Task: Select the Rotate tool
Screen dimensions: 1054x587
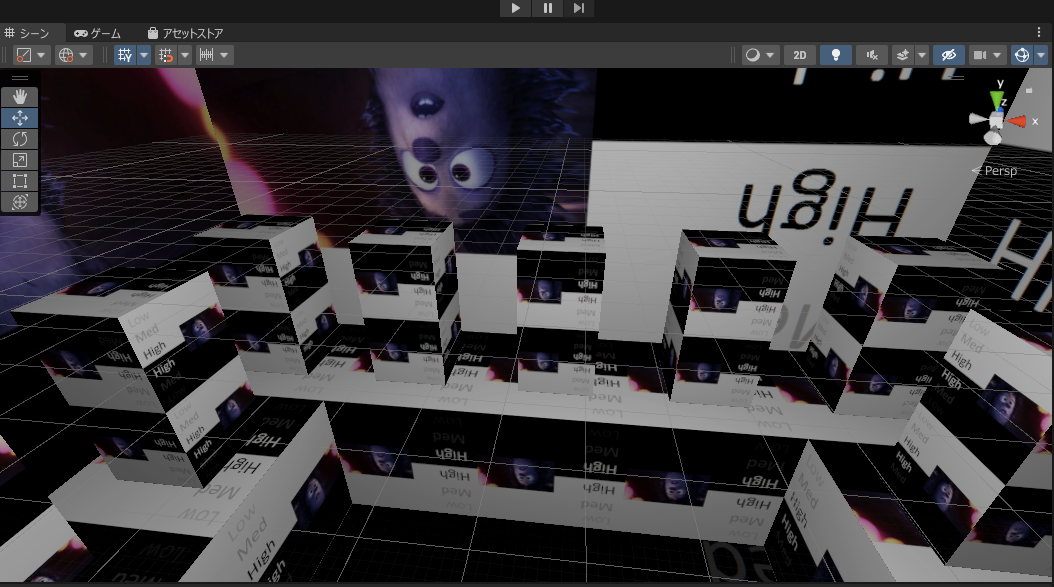Action: click(19, 139)
